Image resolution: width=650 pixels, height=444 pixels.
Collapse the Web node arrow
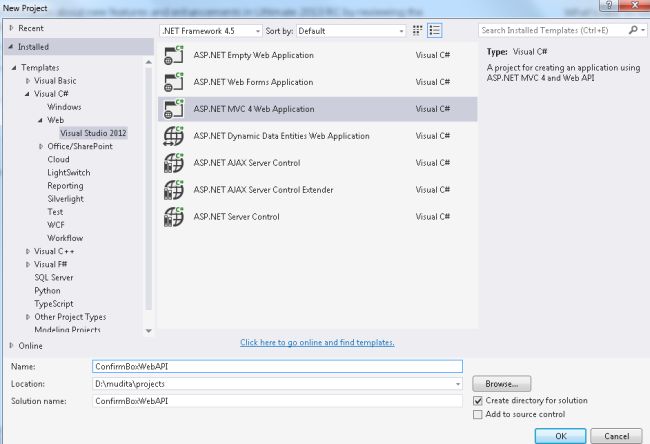coord(41,120)
